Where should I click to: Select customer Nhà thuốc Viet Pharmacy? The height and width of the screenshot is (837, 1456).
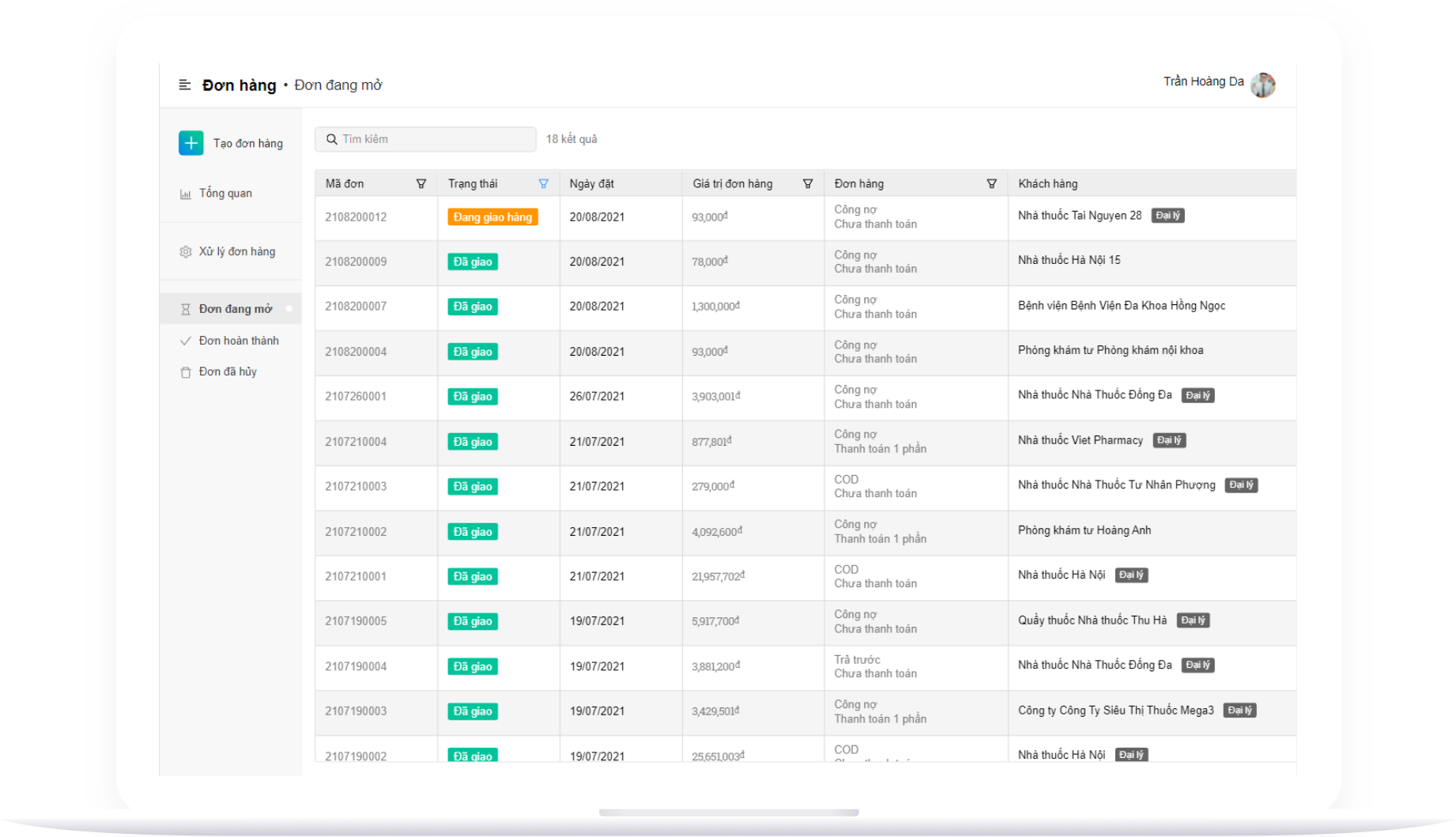click(1080, 440)
